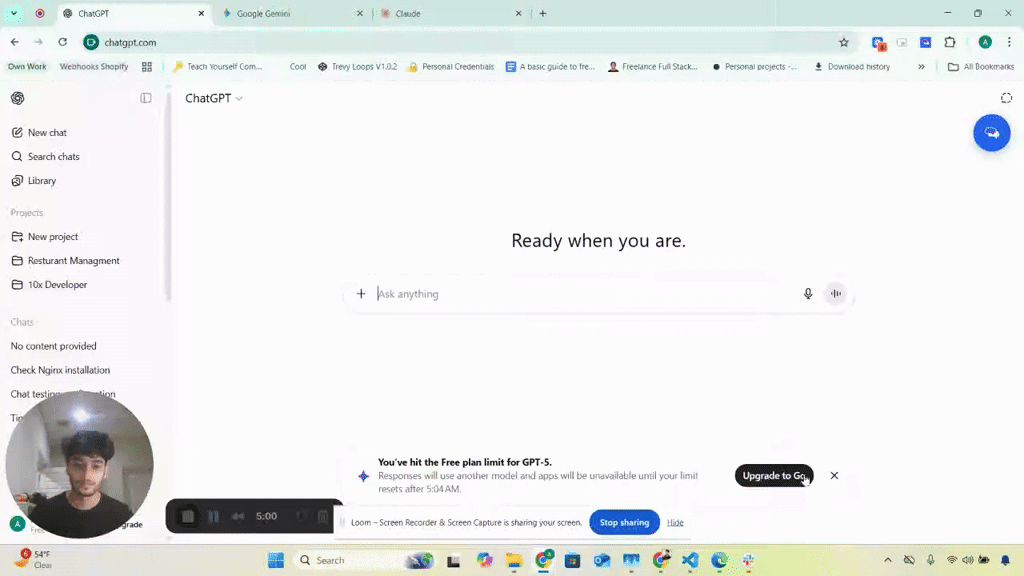The height and width of the screenshot is (576, 1024).
Task: Start voice mode with the waveform icon
Action: (x=836, y=293)
